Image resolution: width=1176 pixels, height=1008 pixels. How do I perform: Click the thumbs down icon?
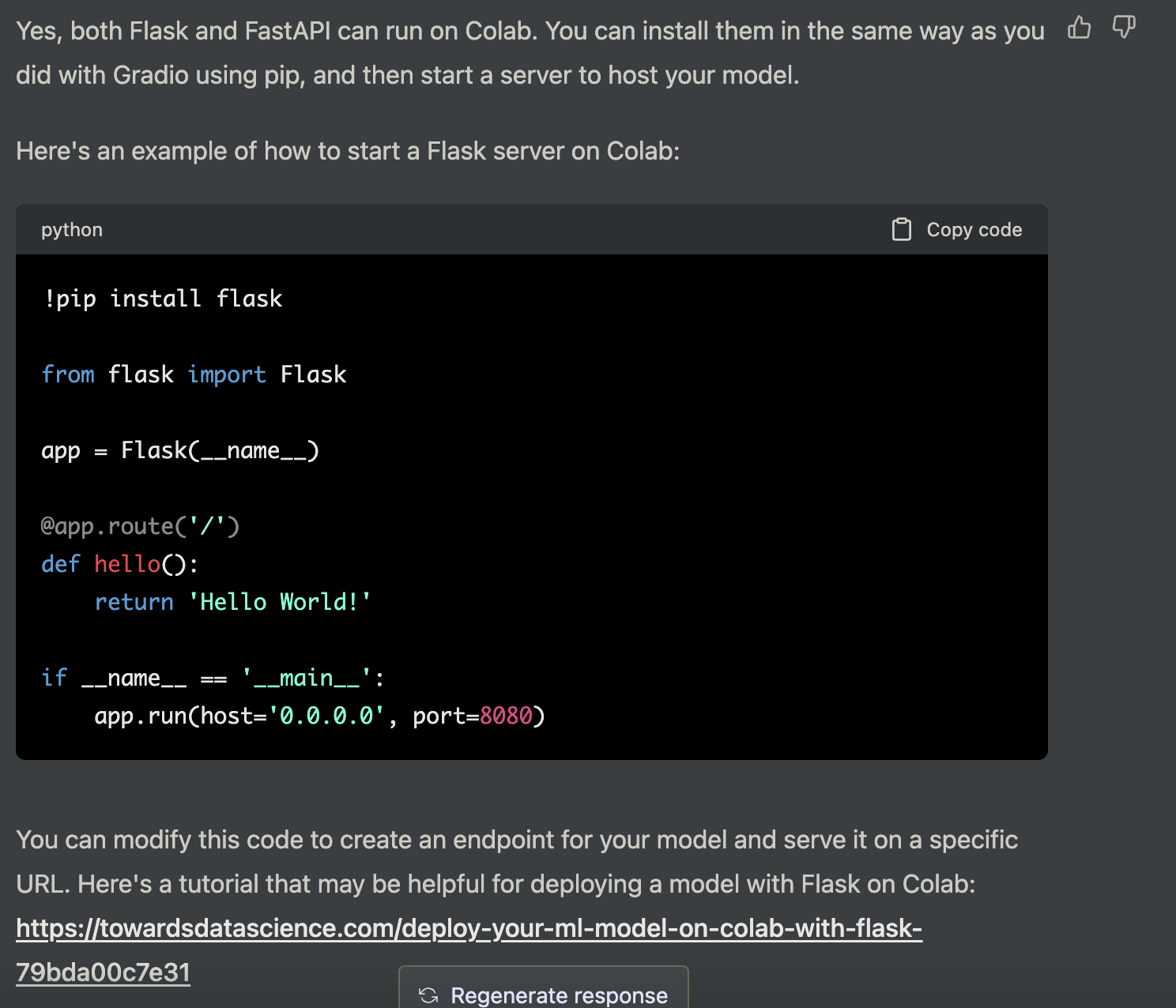1124,28
